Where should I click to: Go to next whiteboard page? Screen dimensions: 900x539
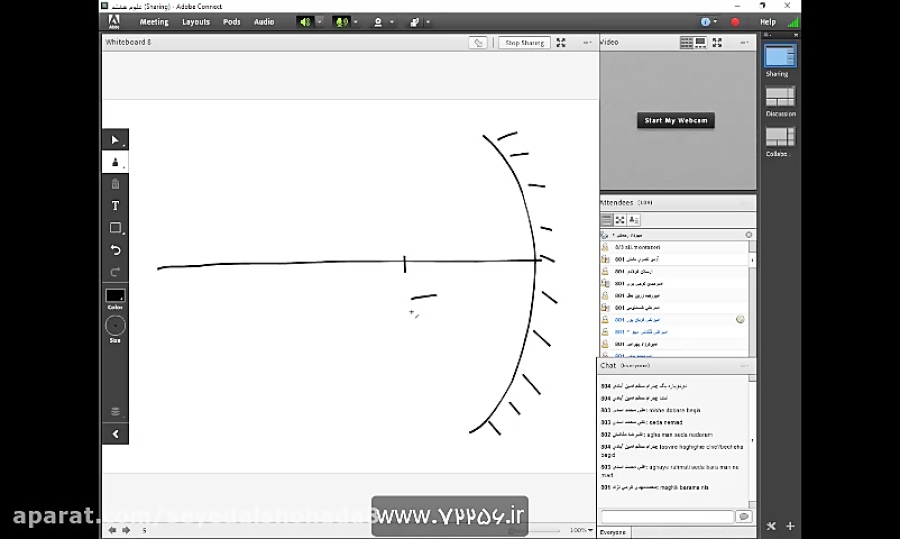point(126,530)
